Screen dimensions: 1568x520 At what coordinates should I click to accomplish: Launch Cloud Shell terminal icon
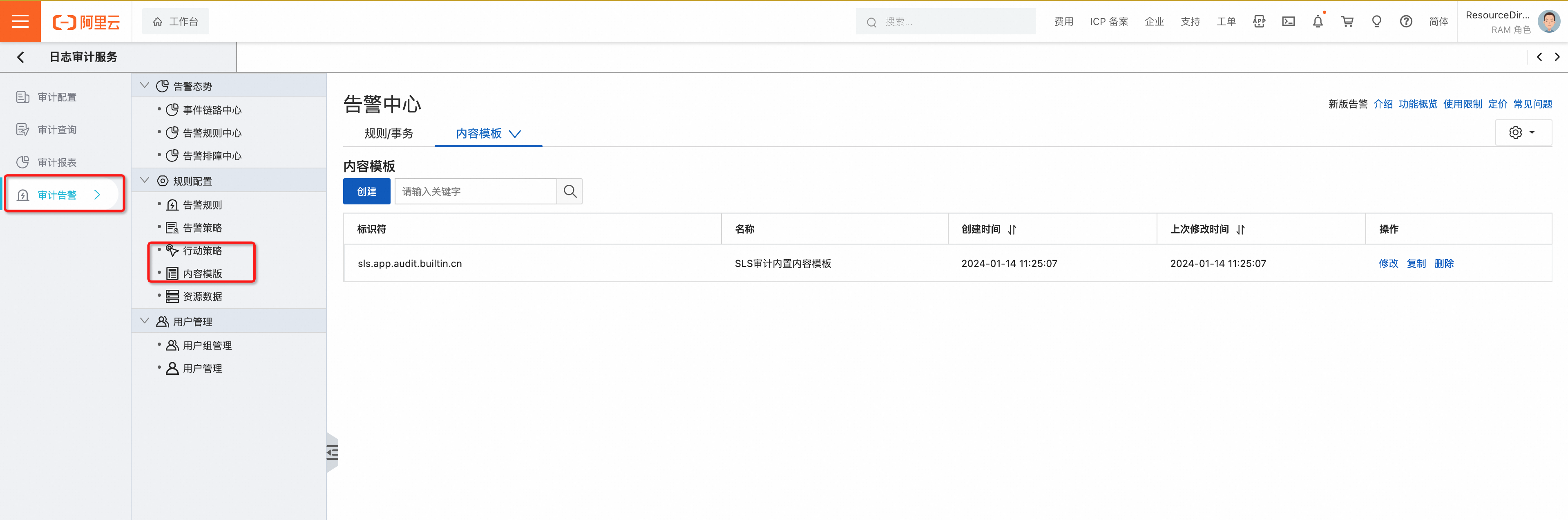[x=1288, y=22]
